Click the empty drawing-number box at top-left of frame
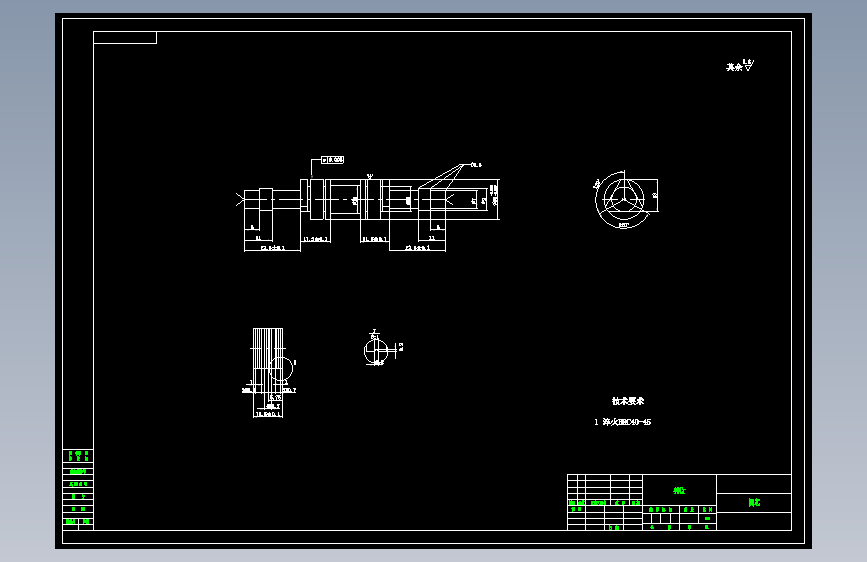Viewport: 867px width, 562px height. click(x=125, y=38)
